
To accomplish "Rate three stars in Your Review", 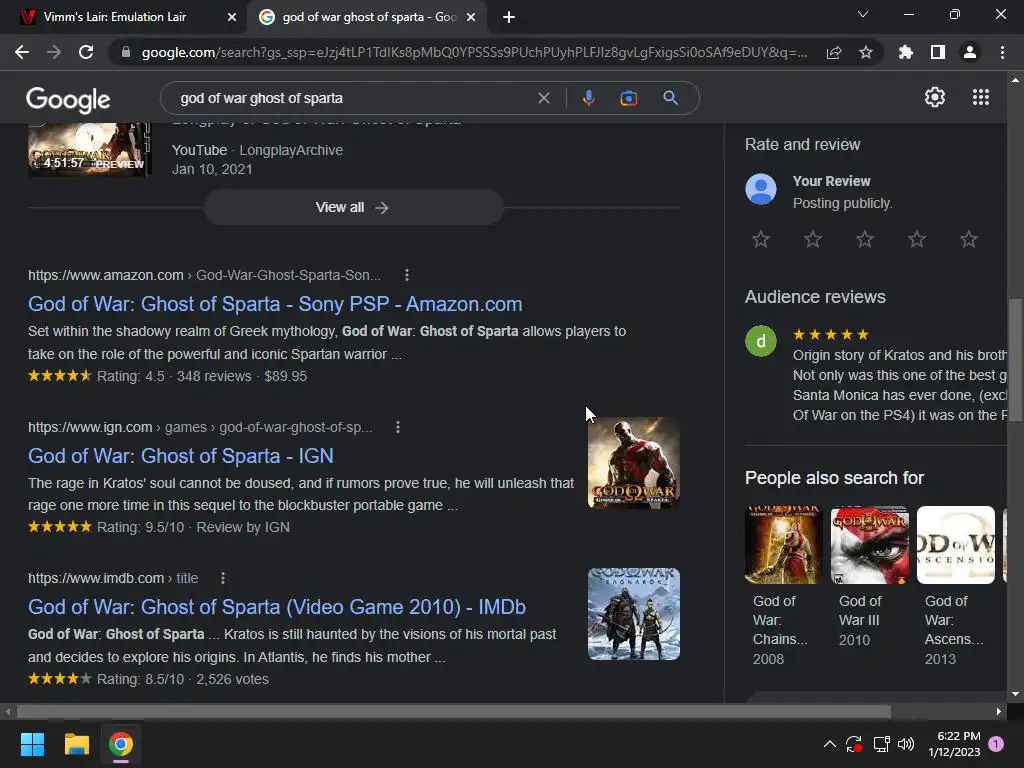I will 865,239.
